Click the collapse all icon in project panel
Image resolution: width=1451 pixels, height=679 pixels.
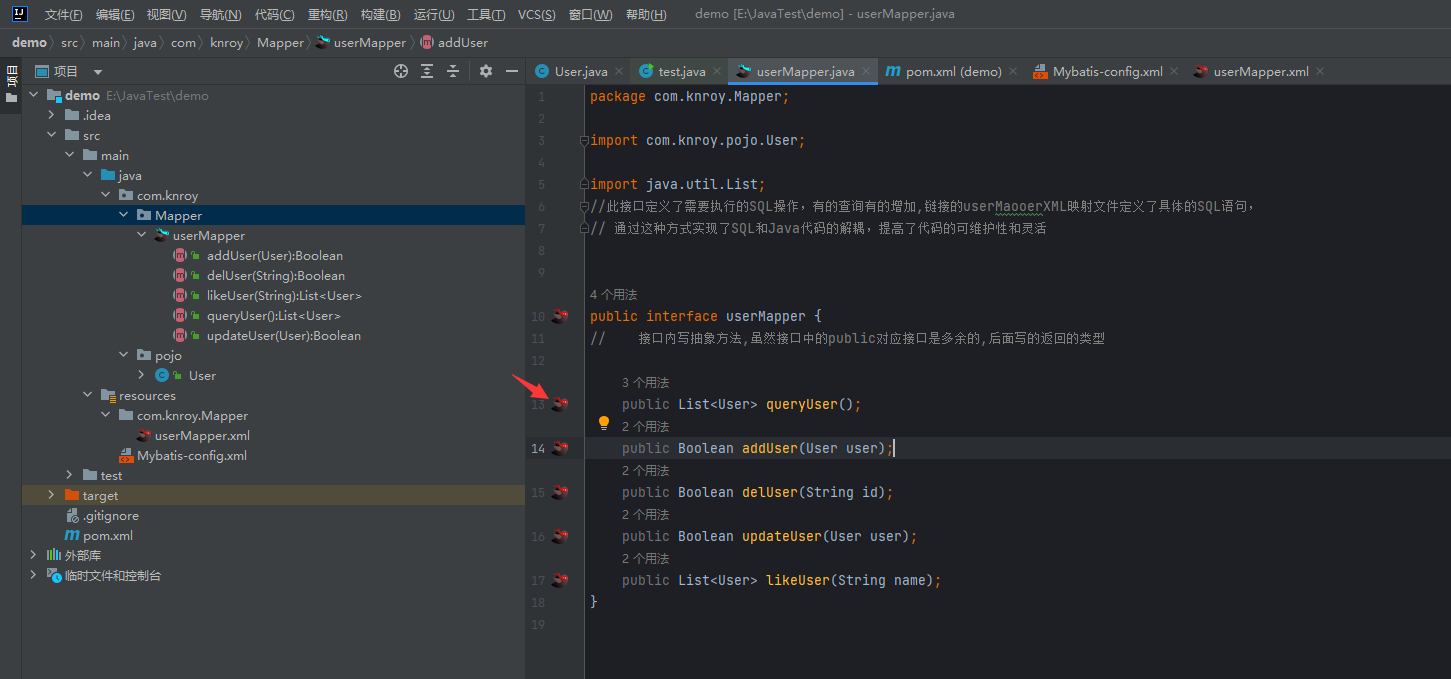coord(453,71)
